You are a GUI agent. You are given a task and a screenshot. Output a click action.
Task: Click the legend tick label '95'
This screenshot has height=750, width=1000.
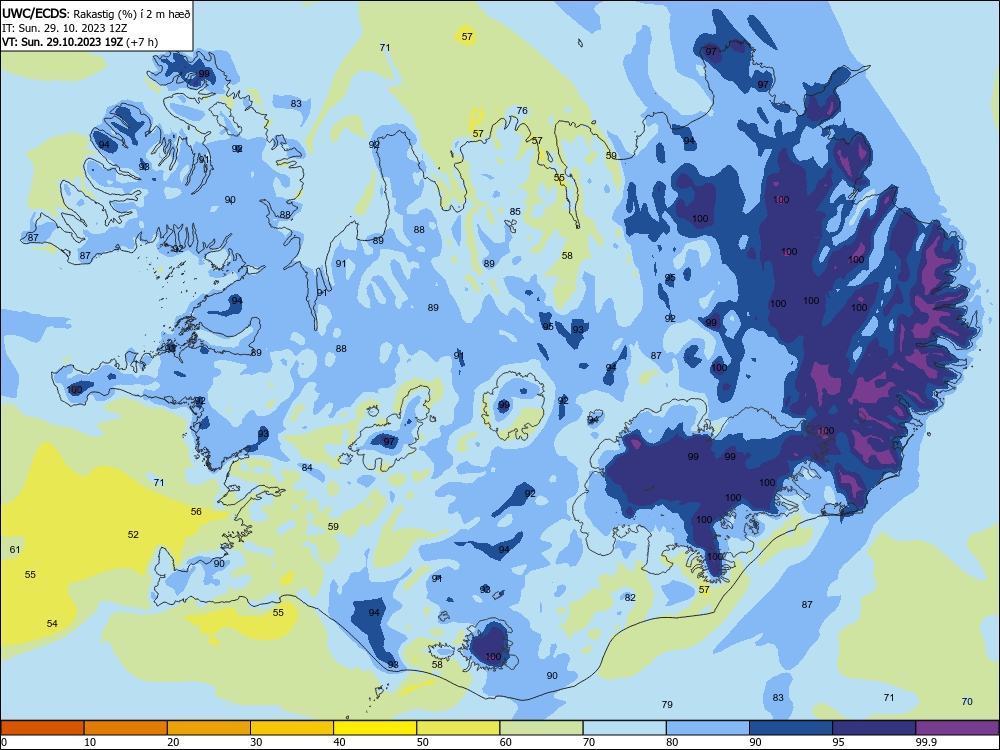click(x=839, y=742)
